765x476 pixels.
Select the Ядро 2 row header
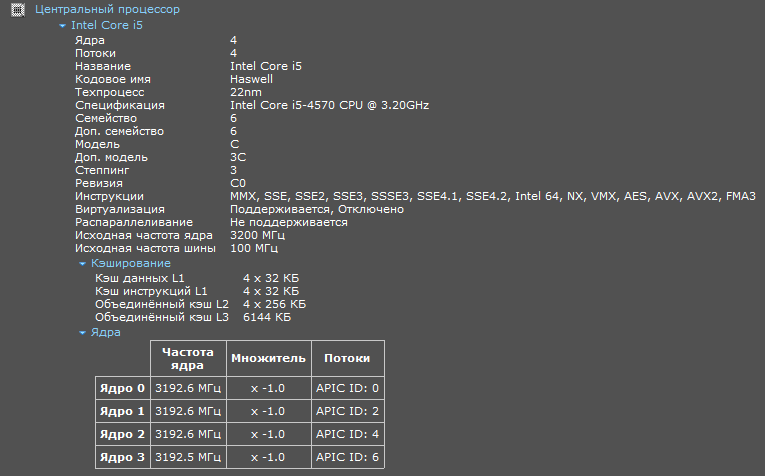point(122,434)
